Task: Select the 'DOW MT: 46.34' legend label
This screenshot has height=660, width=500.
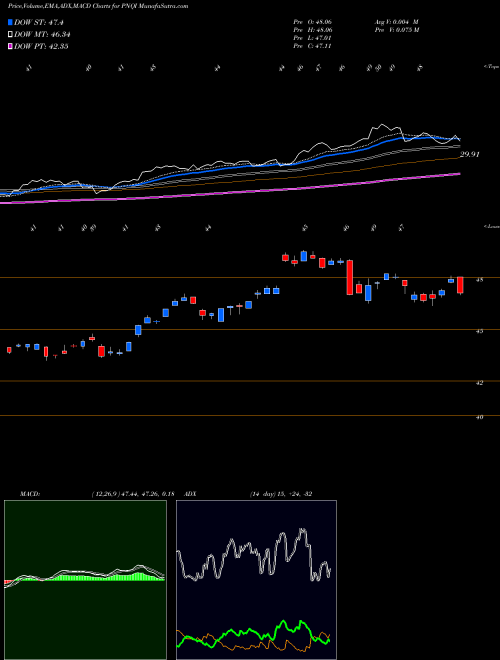Action: (42, 35)
